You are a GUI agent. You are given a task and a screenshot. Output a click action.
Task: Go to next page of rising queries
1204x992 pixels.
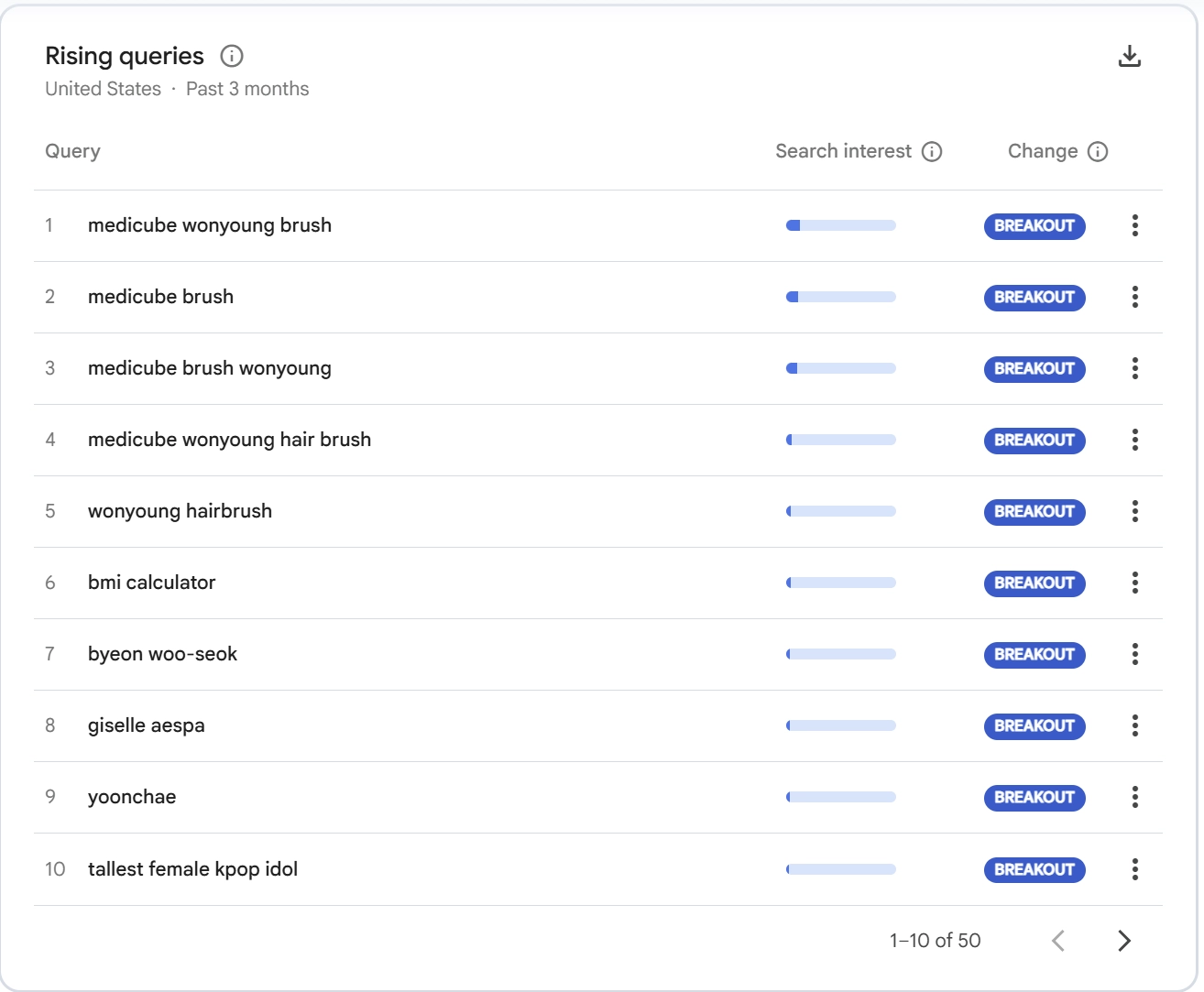point(1124,941)
